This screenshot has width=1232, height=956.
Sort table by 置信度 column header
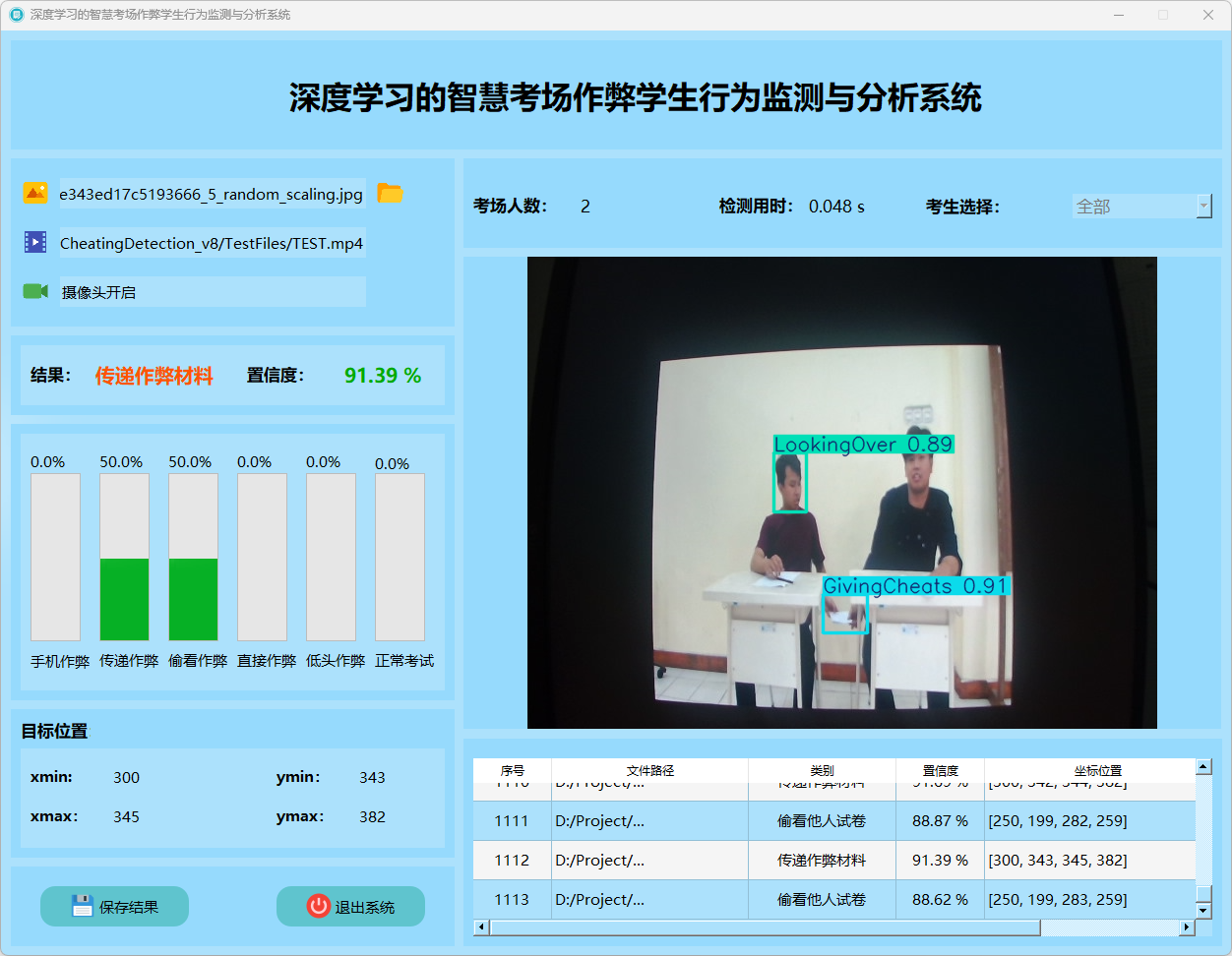click(x=940, y=770)
